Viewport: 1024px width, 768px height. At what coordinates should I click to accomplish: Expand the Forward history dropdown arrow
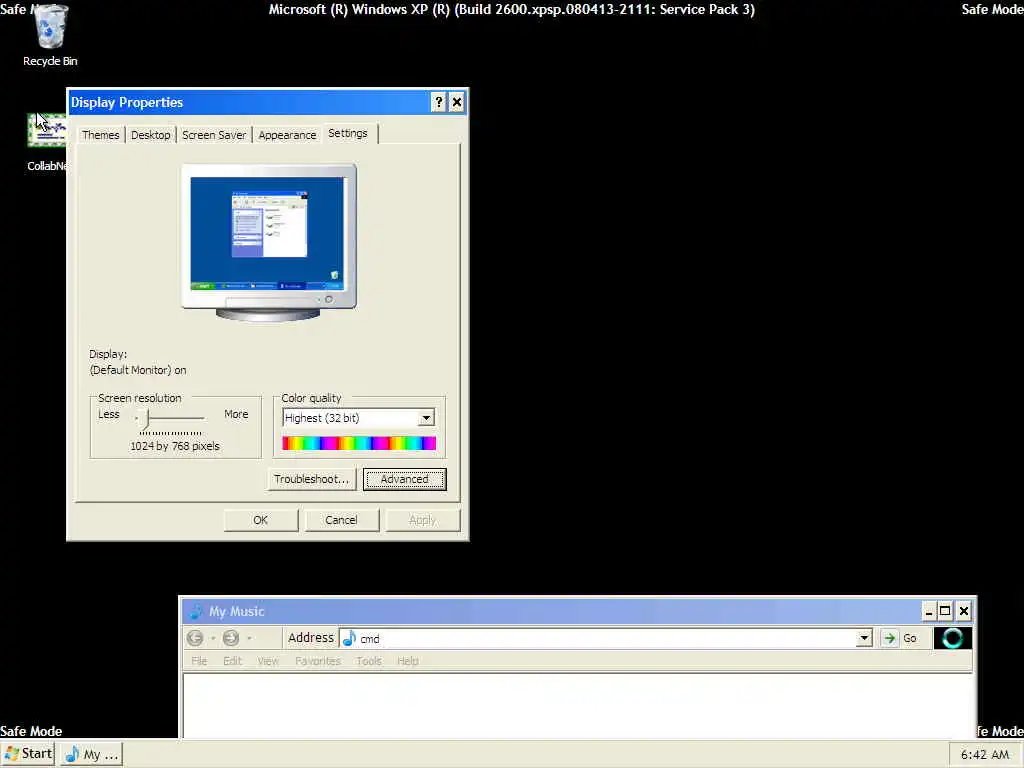249,638
